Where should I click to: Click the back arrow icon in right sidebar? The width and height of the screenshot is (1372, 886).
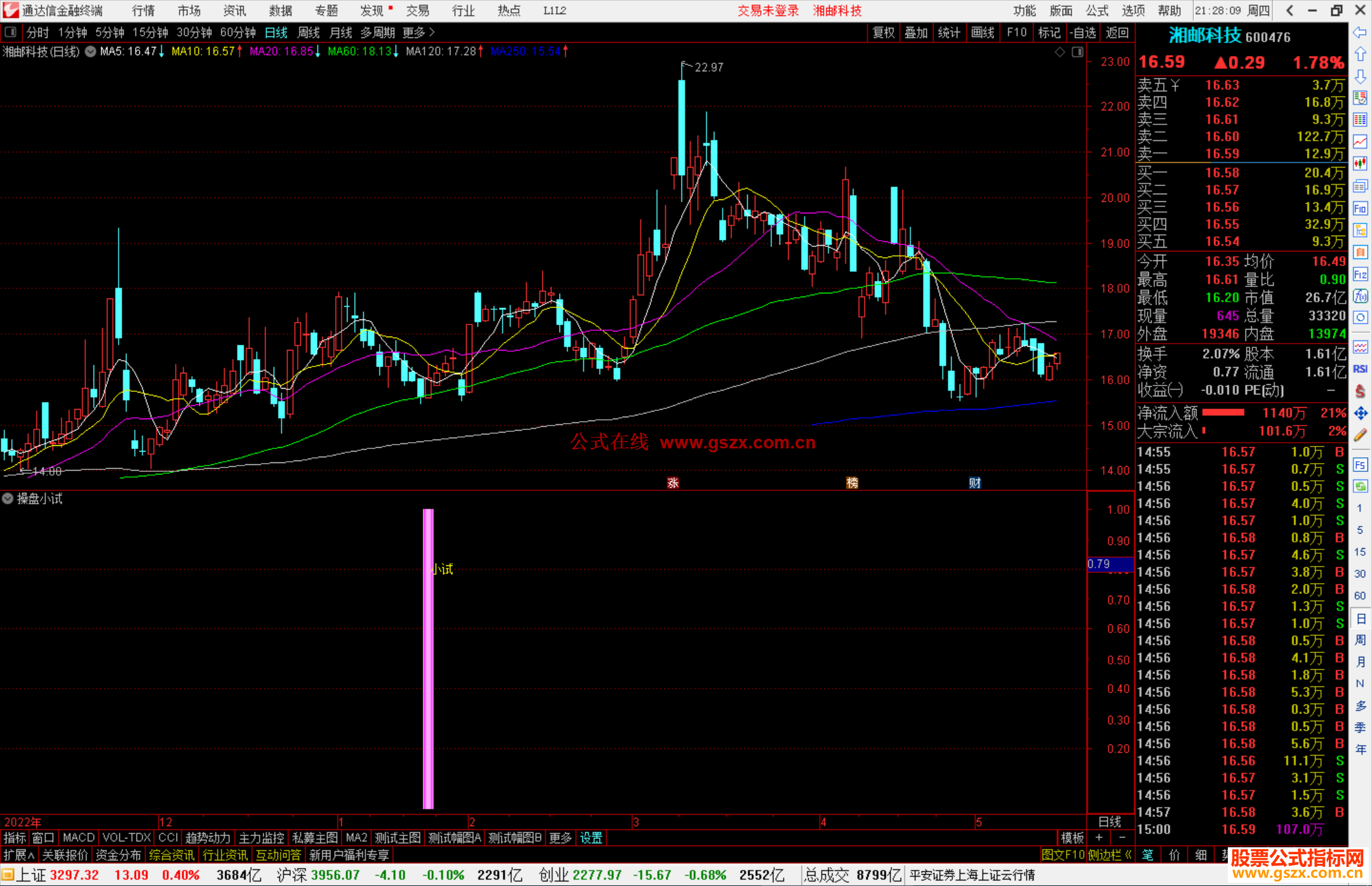coord(1360,32)
